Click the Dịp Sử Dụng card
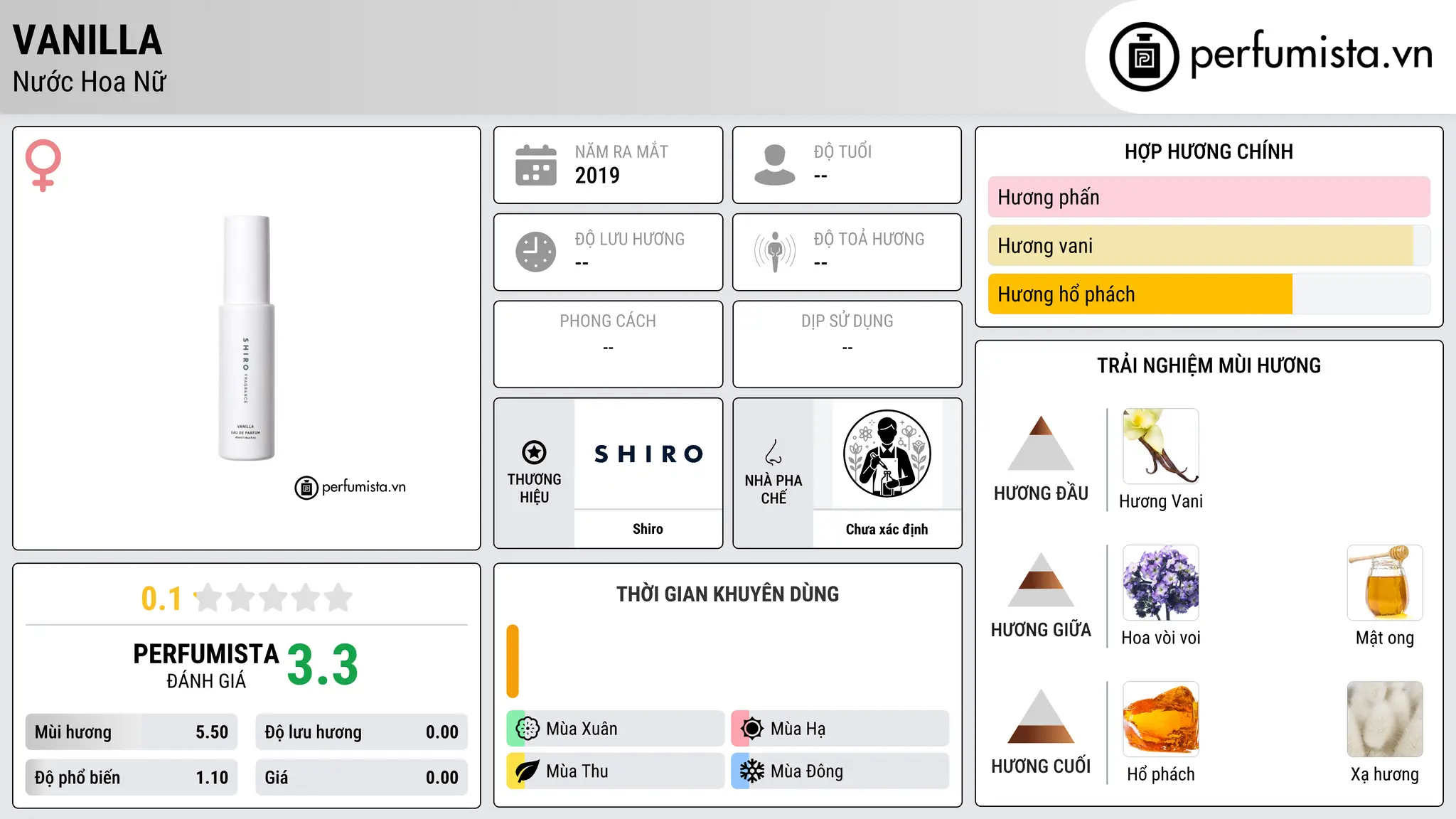 (x=847, y=344)
